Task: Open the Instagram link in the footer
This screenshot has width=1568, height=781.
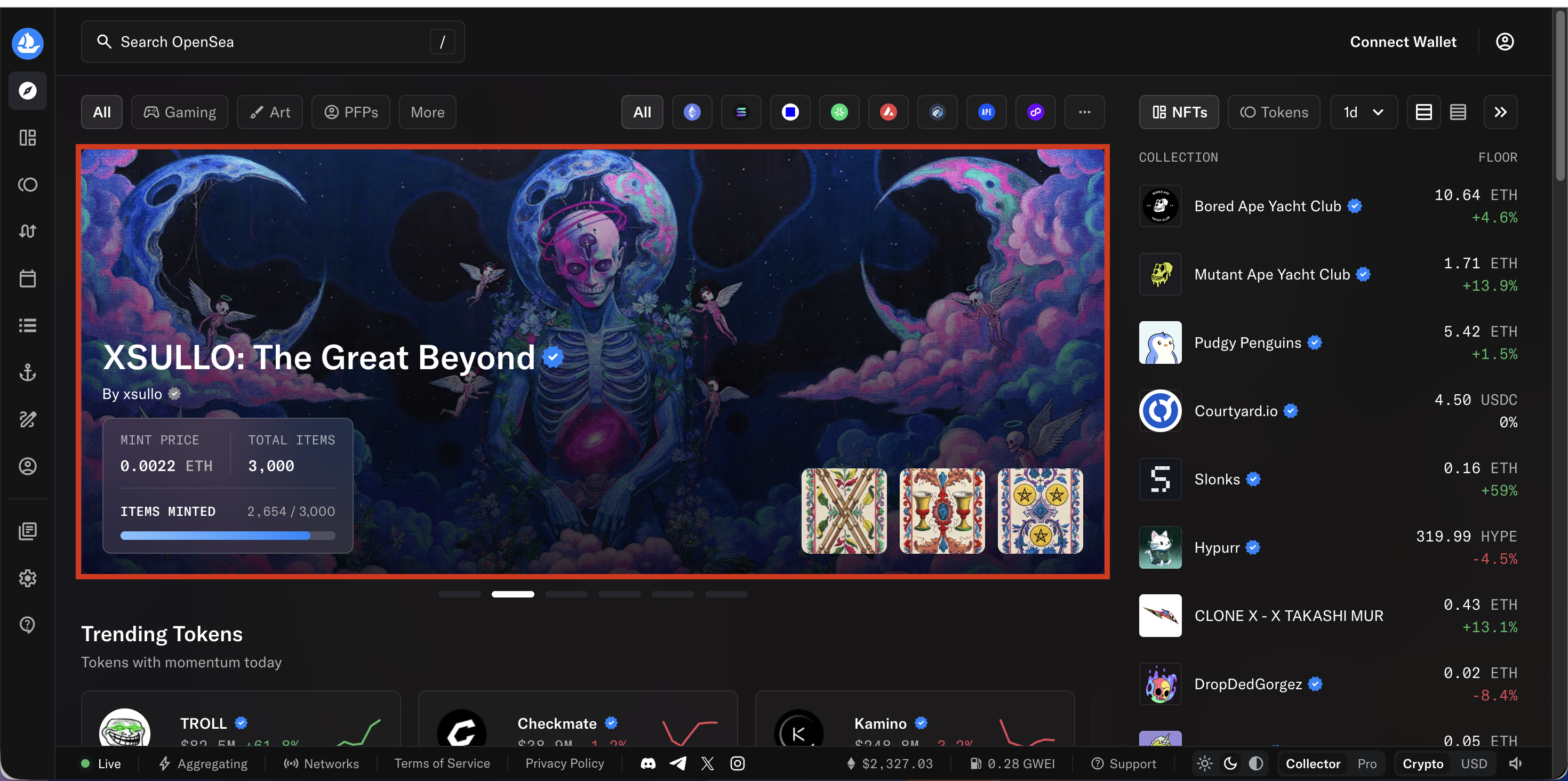Action: pos(737,763)
